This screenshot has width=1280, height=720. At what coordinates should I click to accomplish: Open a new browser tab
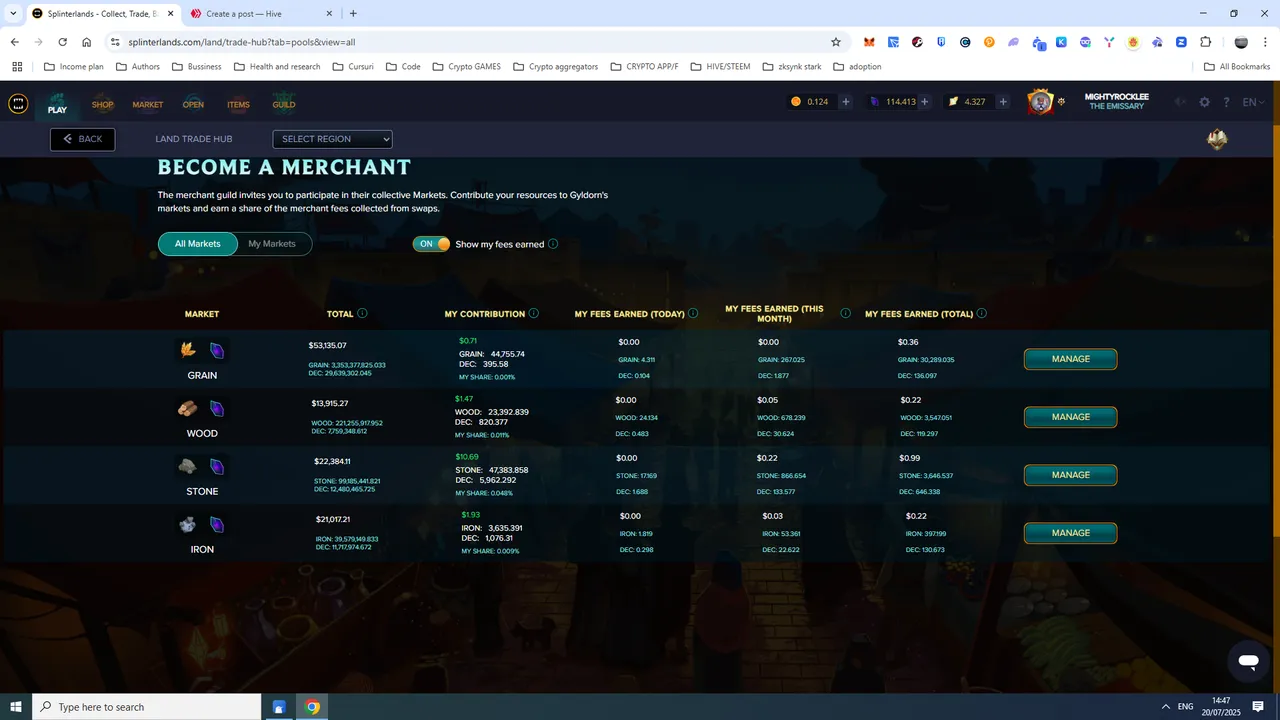click(353, 14)
